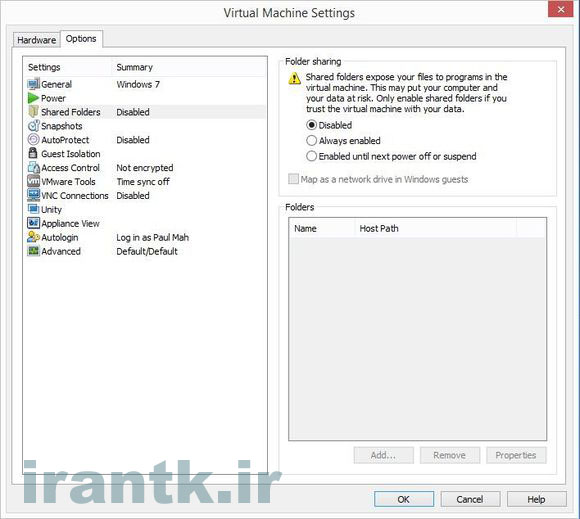Viewport: 580px width, 519px height.
Task: Click the Disabled summary for VNC Connections
Action: (133, 196)
